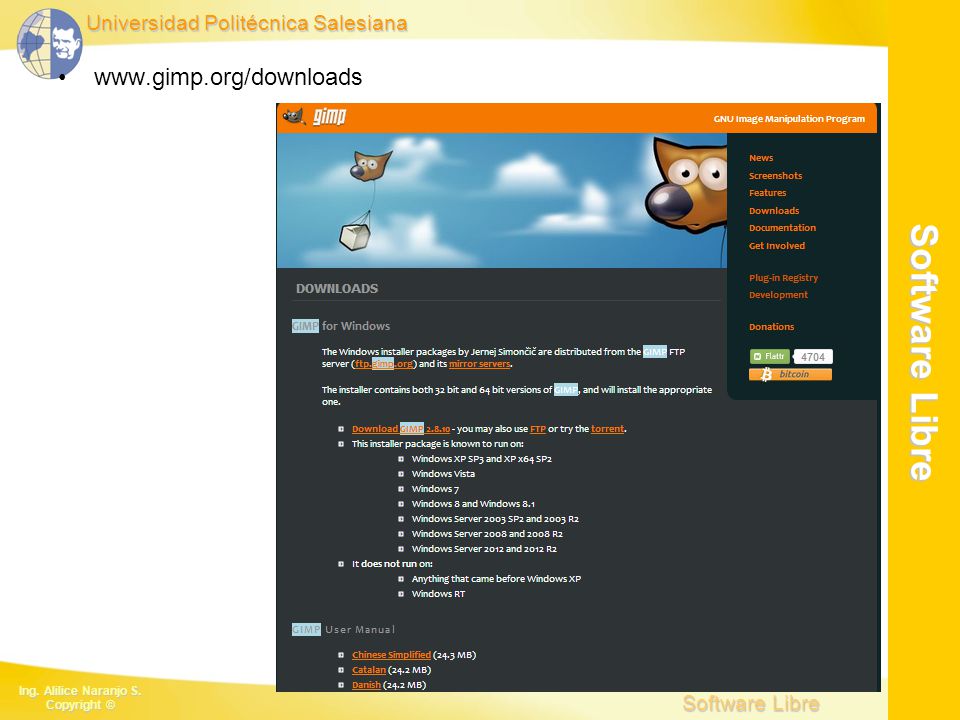Click 'Anything that came before Windows XP'
960x720 pixels.
496,579
